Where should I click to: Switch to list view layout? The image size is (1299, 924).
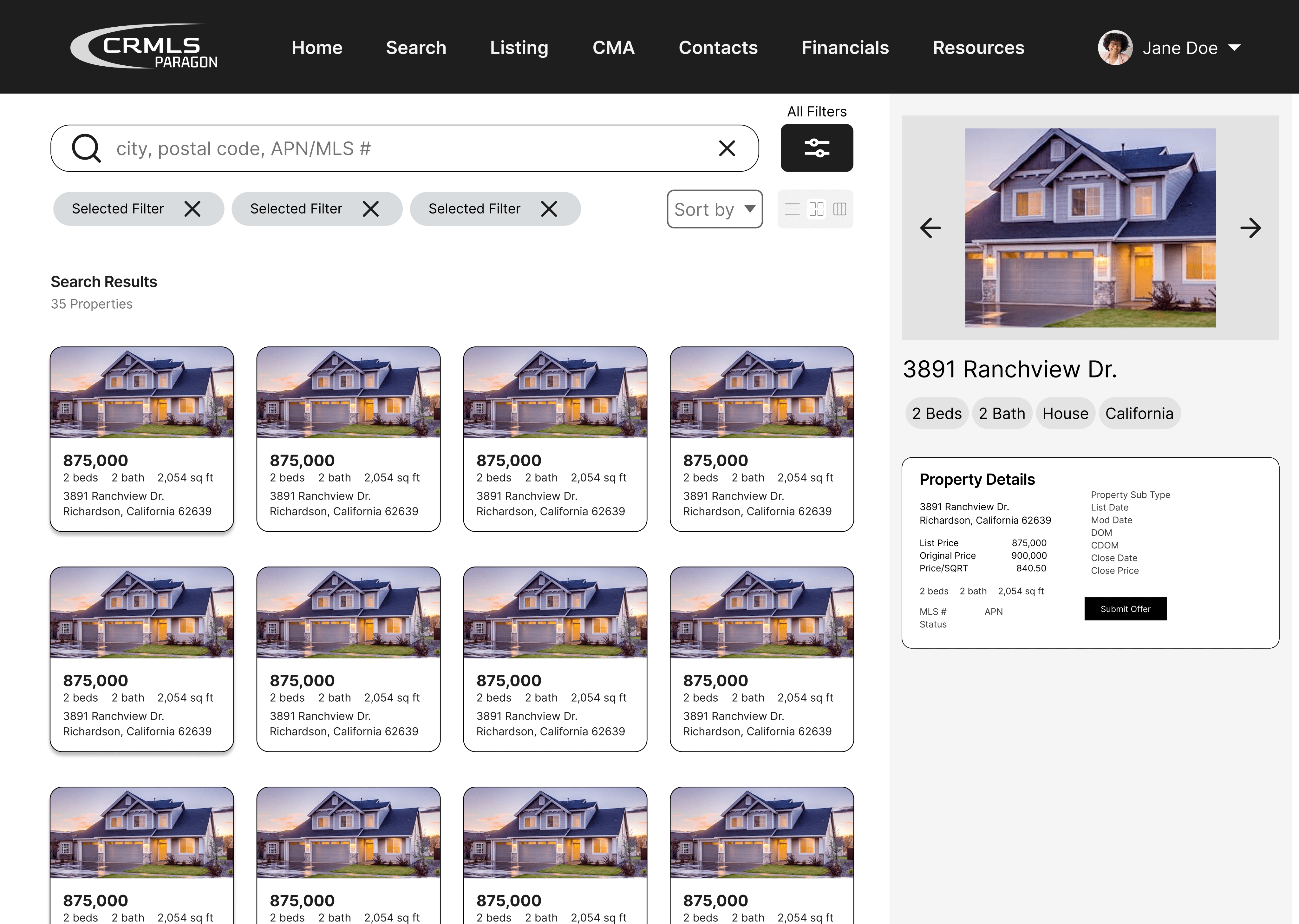coord(792,209)
